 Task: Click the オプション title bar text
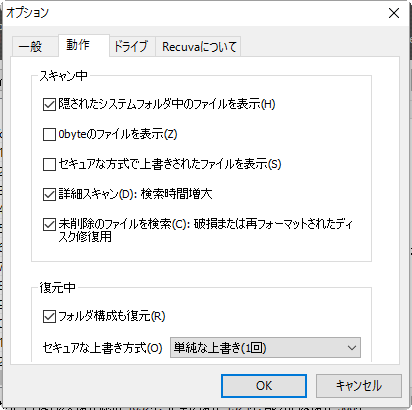click(28, 13)
